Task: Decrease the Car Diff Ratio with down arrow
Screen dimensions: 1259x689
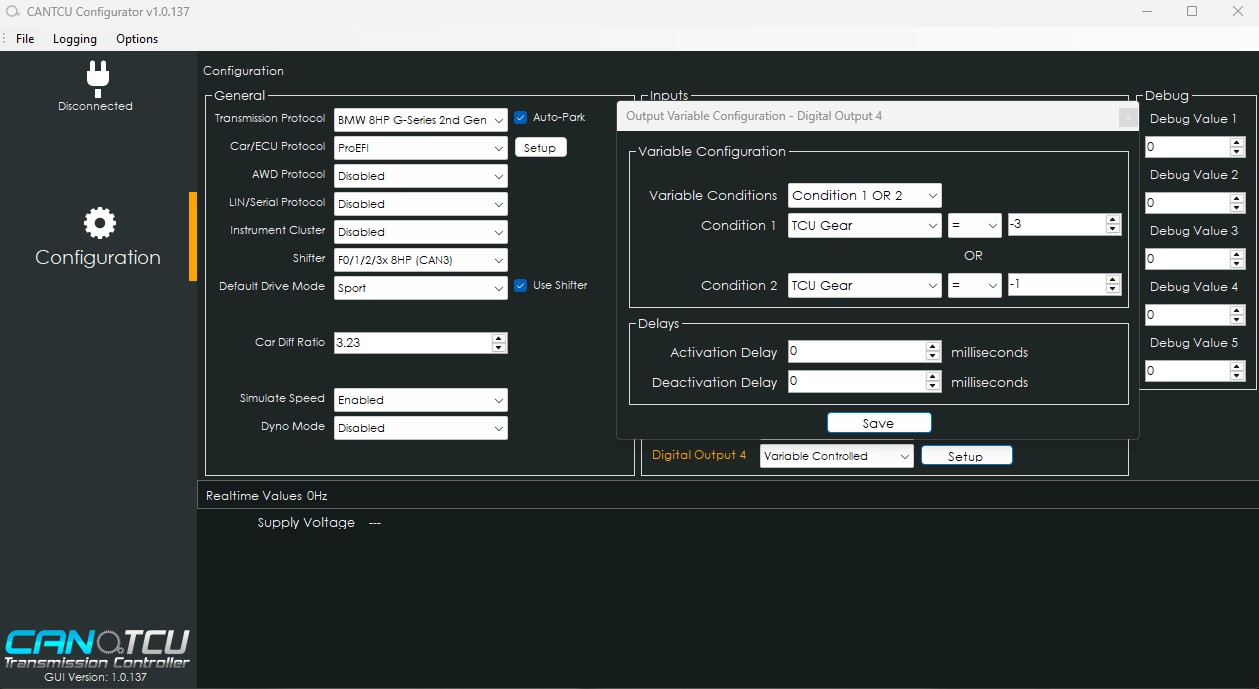Action: click(500, 348)
